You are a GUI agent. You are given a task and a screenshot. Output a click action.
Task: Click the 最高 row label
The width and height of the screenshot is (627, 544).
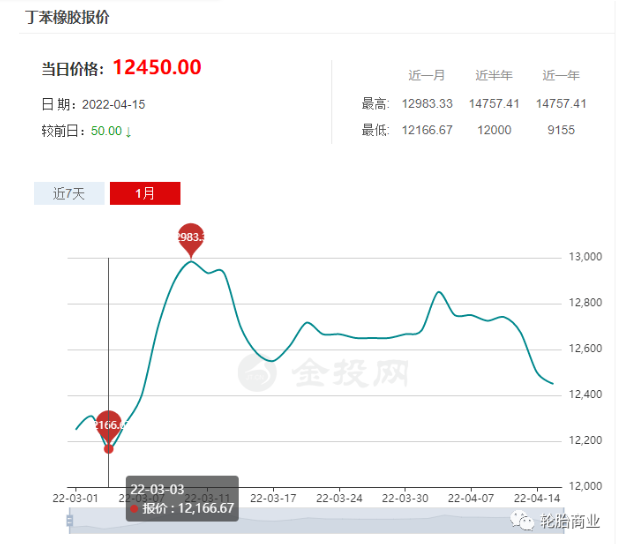point(375,104)
